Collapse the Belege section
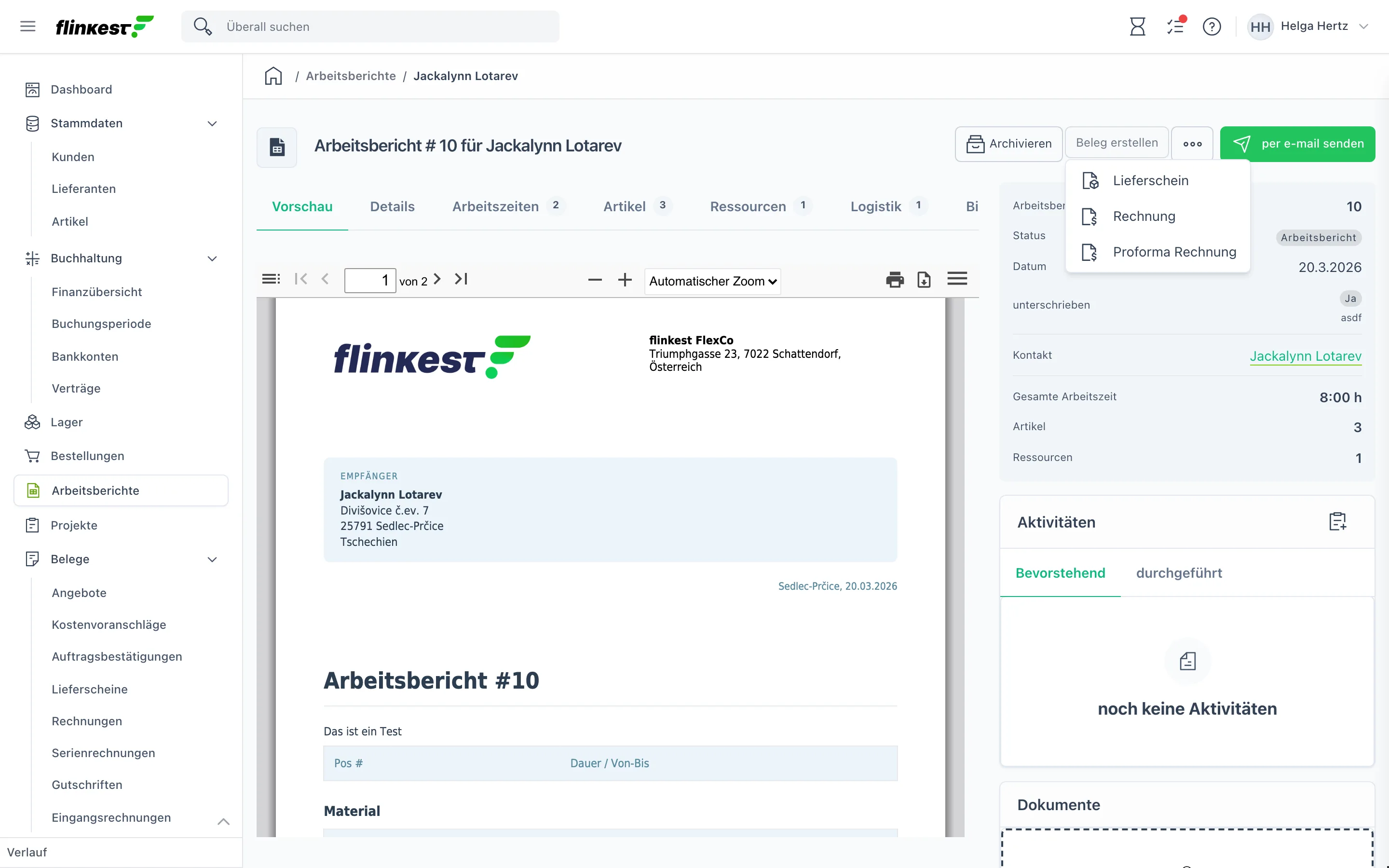Image resolution: width=1389 pixels, height=868 pixels. pos(212,559)
